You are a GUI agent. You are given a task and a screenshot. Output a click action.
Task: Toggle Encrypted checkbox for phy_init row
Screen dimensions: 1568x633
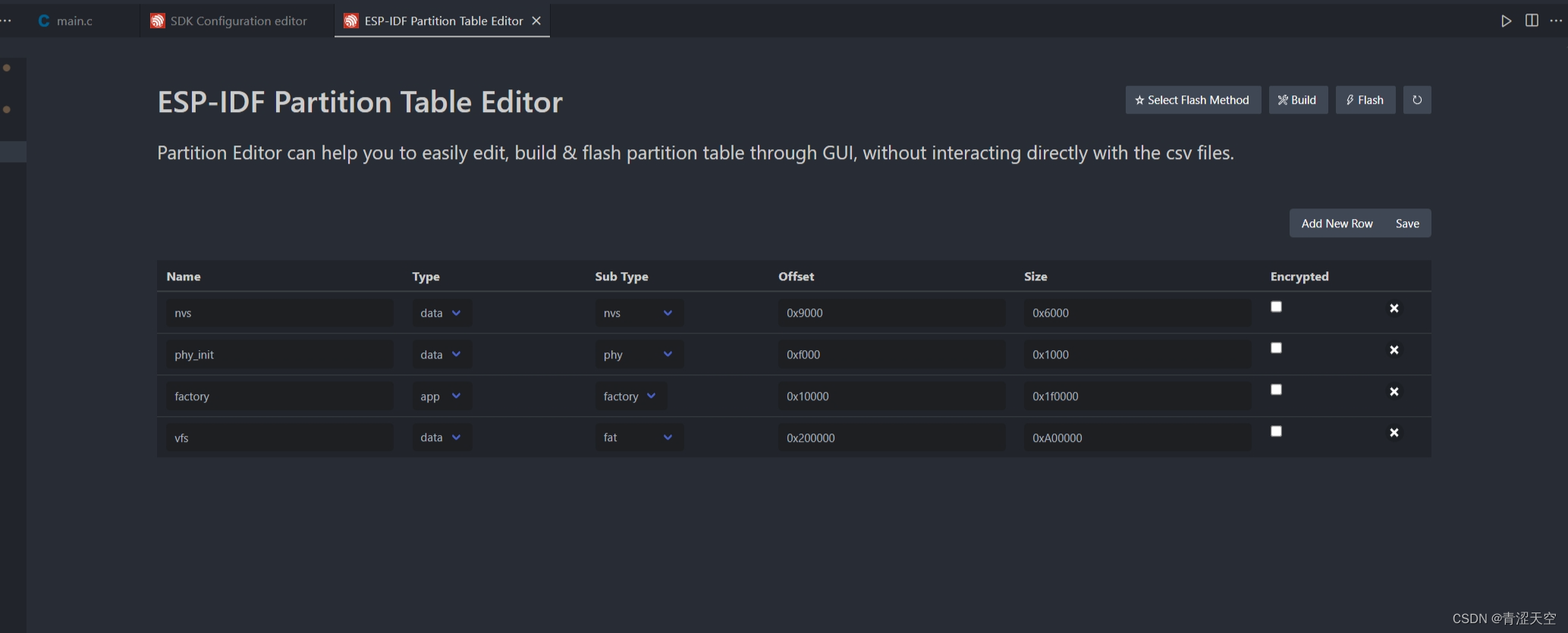1276,348
